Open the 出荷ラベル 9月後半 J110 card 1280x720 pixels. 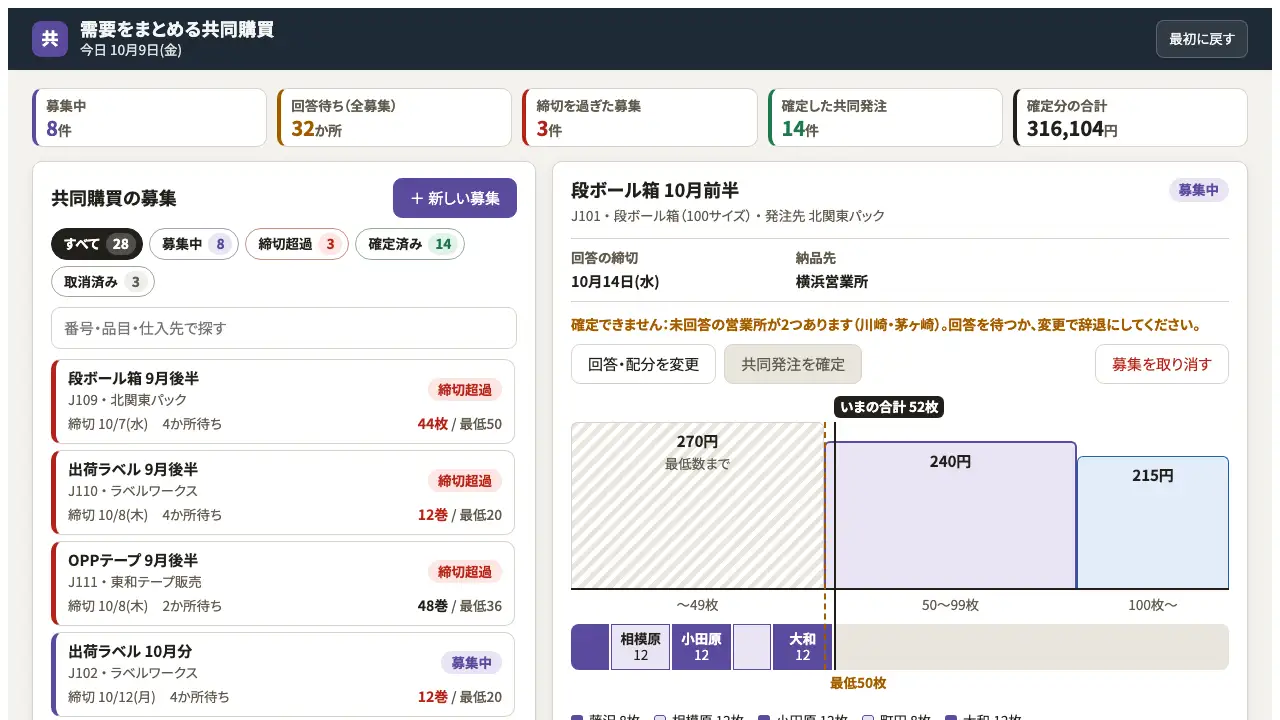point(283,492)
